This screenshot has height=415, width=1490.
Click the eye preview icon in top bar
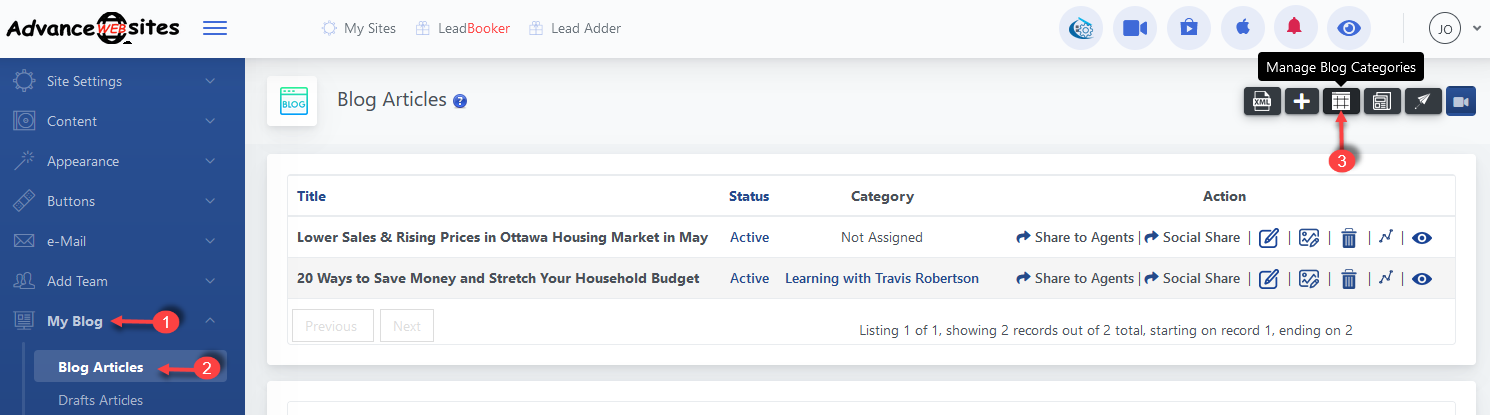pos(1349,28)
